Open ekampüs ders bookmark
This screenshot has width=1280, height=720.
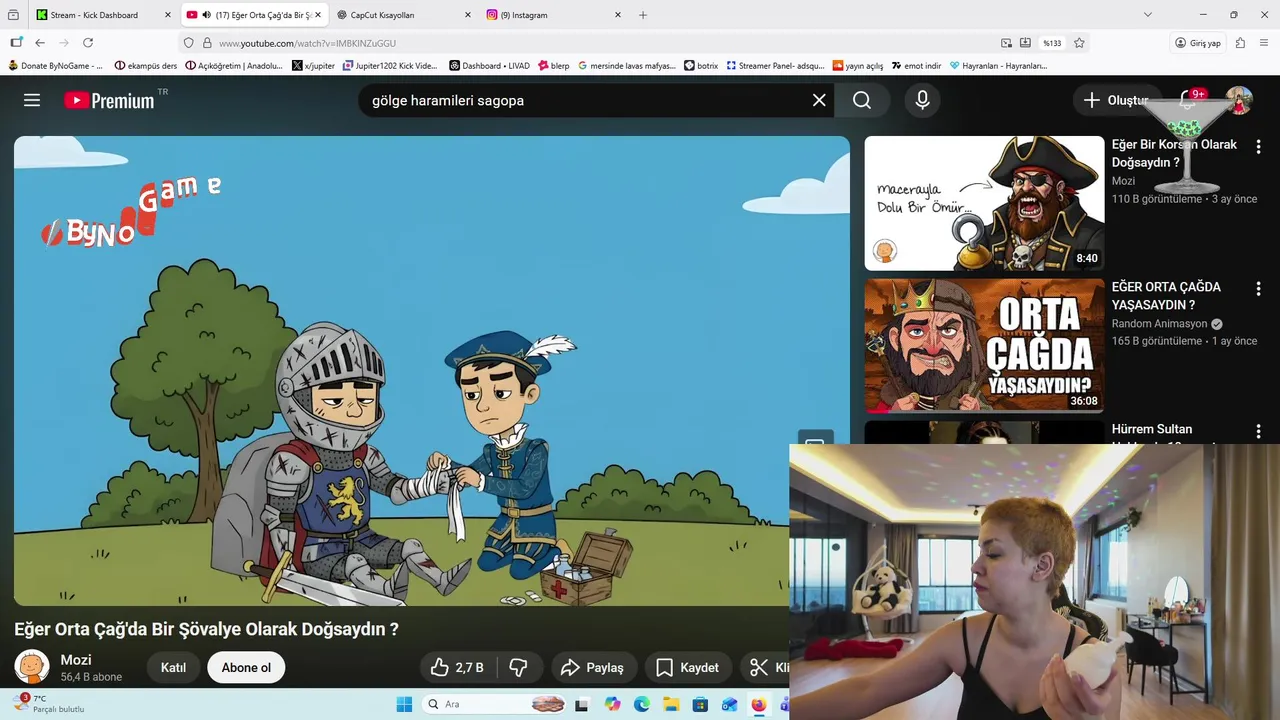146,66
